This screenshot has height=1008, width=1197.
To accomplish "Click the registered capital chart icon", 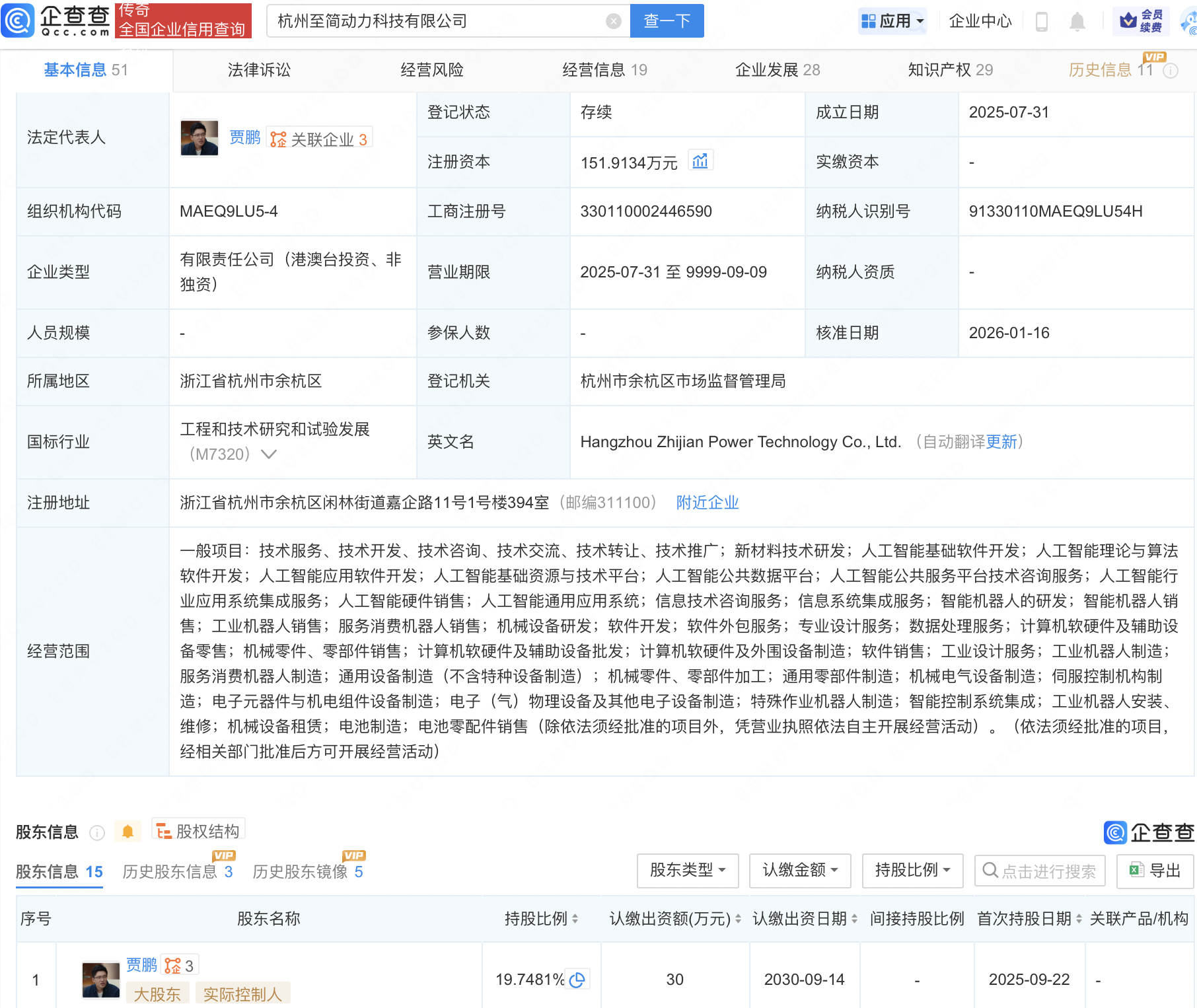I will (x=700, y=161).
